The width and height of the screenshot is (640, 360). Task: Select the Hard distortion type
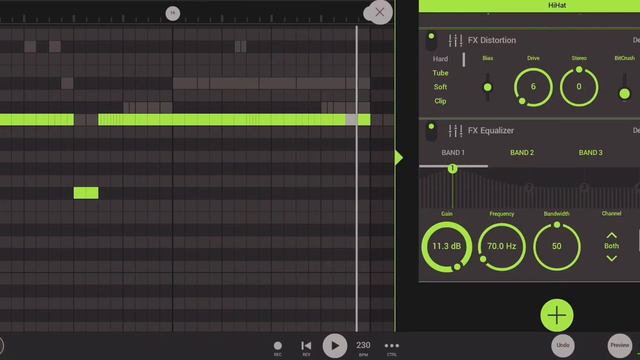point(440,59)
